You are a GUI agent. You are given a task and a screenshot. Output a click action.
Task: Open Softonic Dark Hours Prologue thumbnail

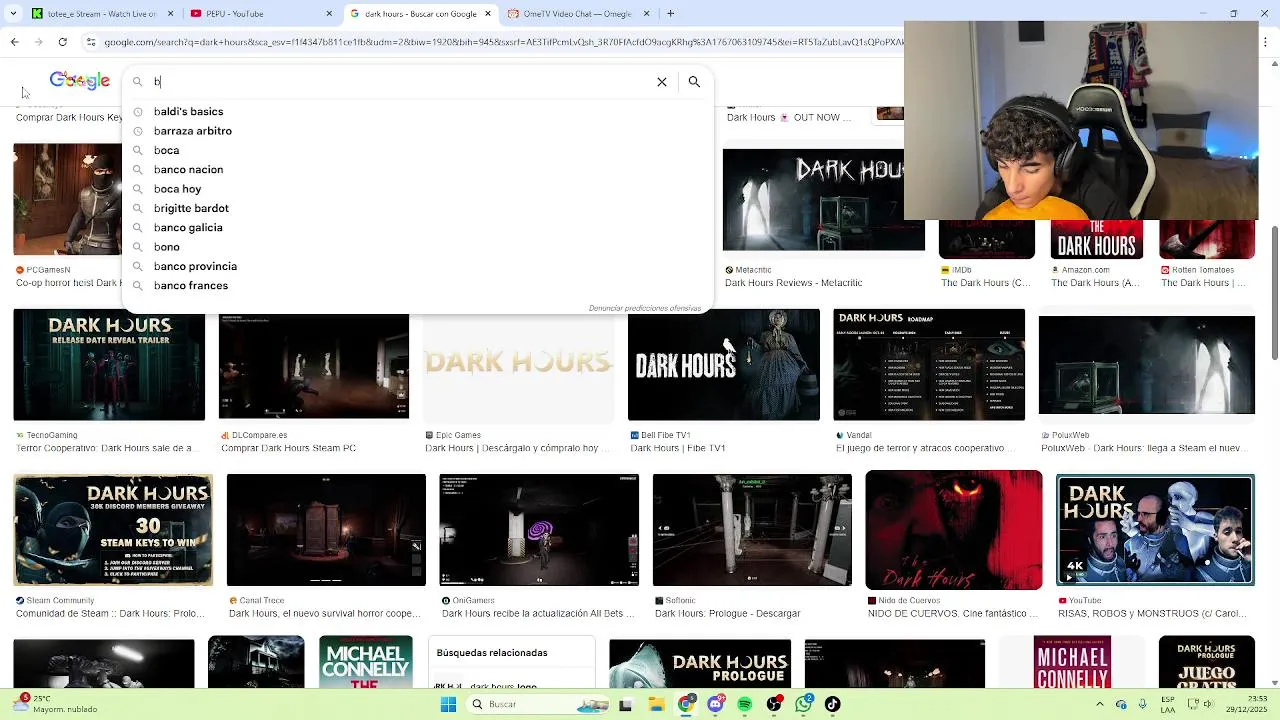click(x=752, y=530)
